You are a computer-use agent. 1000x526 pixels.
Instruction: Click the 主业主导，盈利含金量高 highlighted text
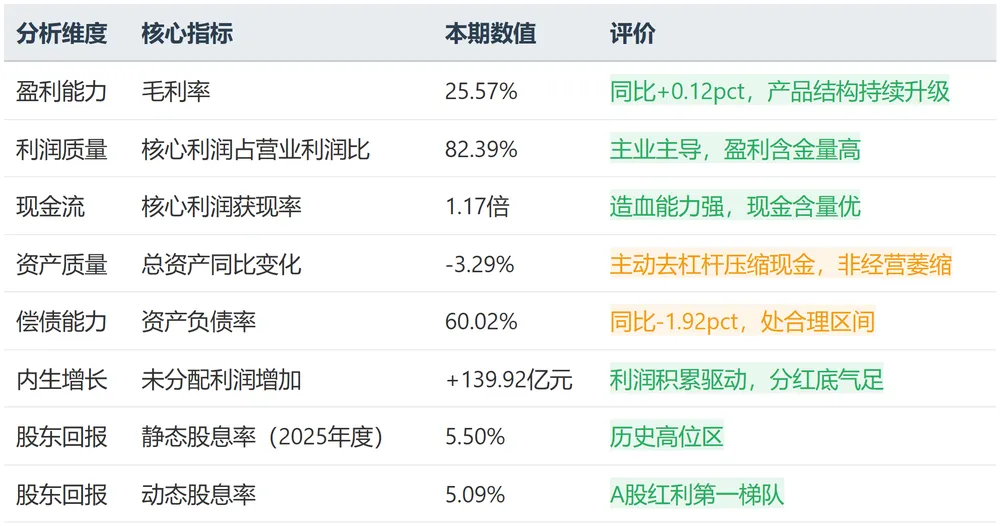735,149
